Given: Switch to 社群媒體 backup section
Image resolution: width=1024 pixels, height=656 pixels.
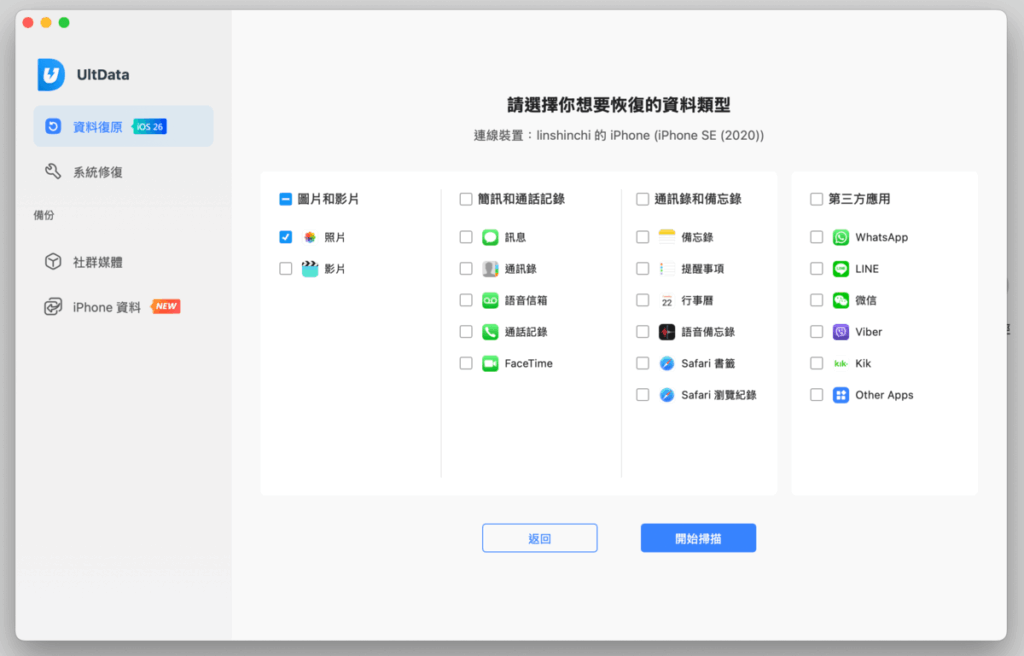Looking at the screenshot, I should click(x=97, y=262).
